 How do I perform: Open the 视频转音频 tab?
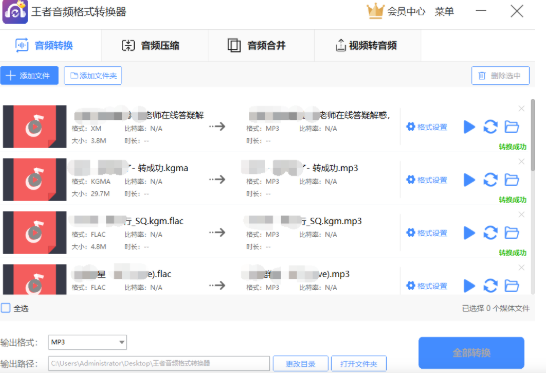click(368, 46)
